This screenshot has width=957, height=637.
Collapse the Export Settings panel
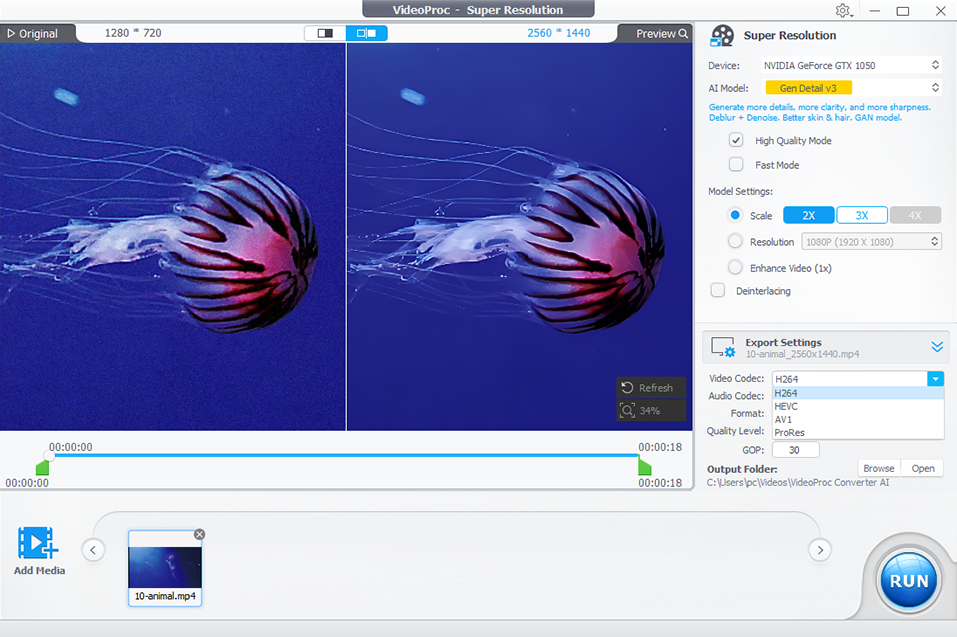[937, 347]
